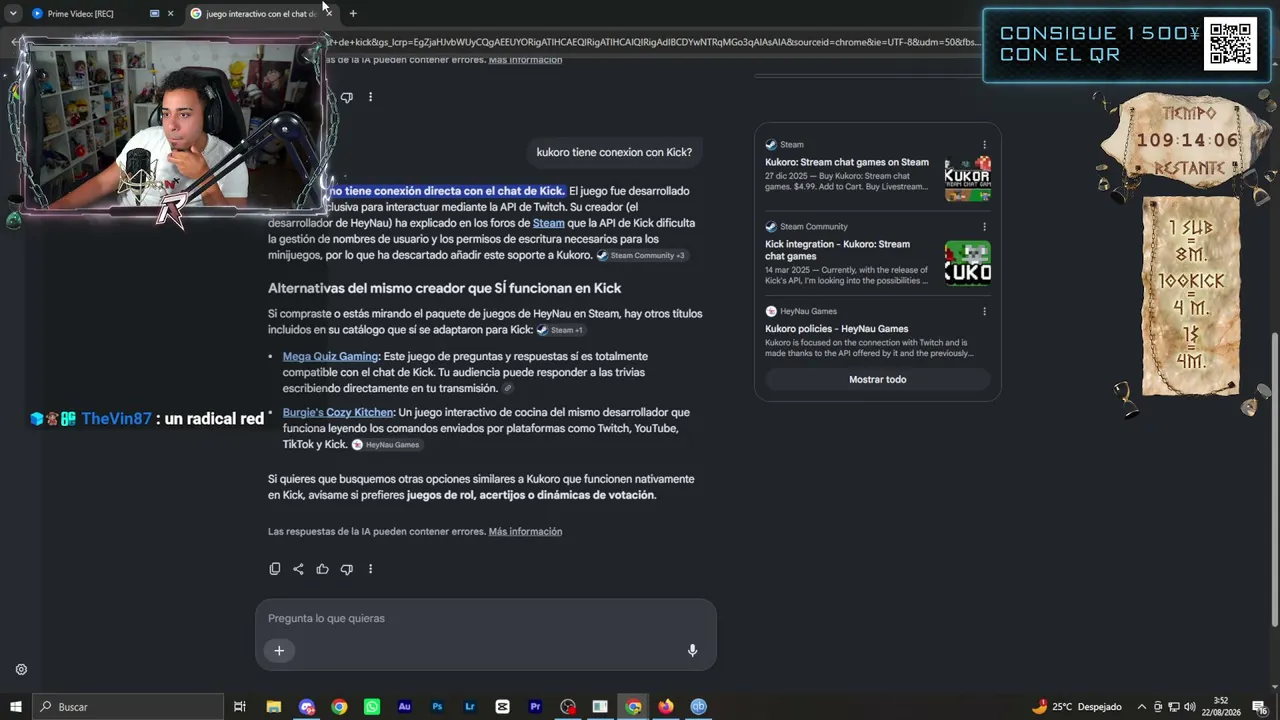1280x720 pixels.
Task: Launch Adobe Audition from the taskbar
Action: pyautogui.click(x=404, y=707)
